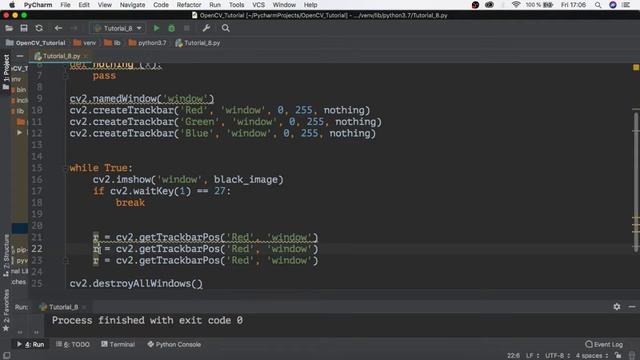This screenshot has width=640, height=360.
Task: Open the File menu
Action: pos(65,5)
